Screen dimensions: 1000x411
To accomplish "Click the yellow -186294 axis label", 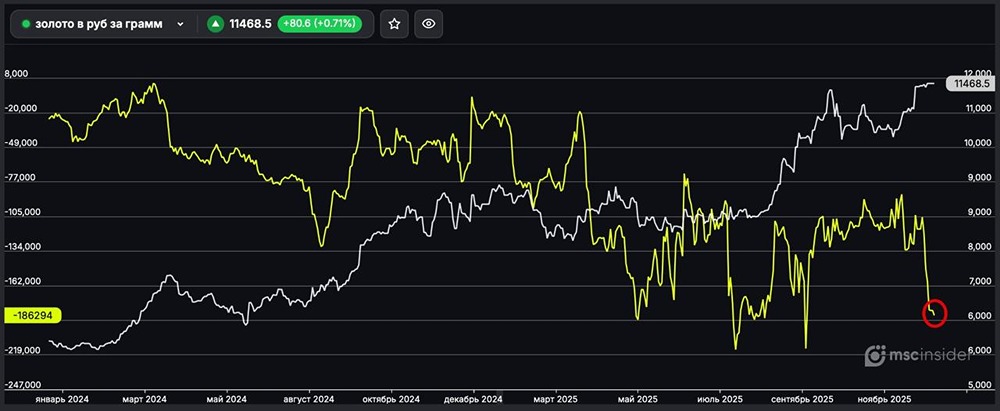I will 34,315.
